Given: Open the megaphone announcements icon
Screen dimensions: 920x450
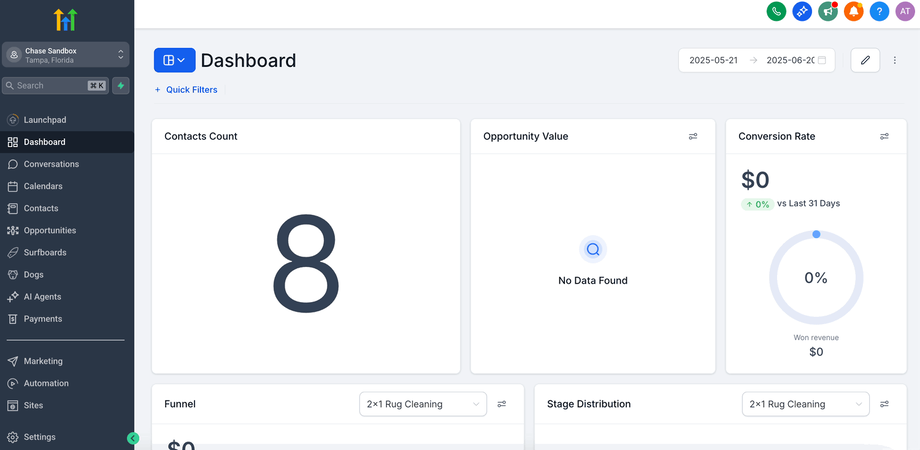Looking at the screenshot, I should pos(827,11).
